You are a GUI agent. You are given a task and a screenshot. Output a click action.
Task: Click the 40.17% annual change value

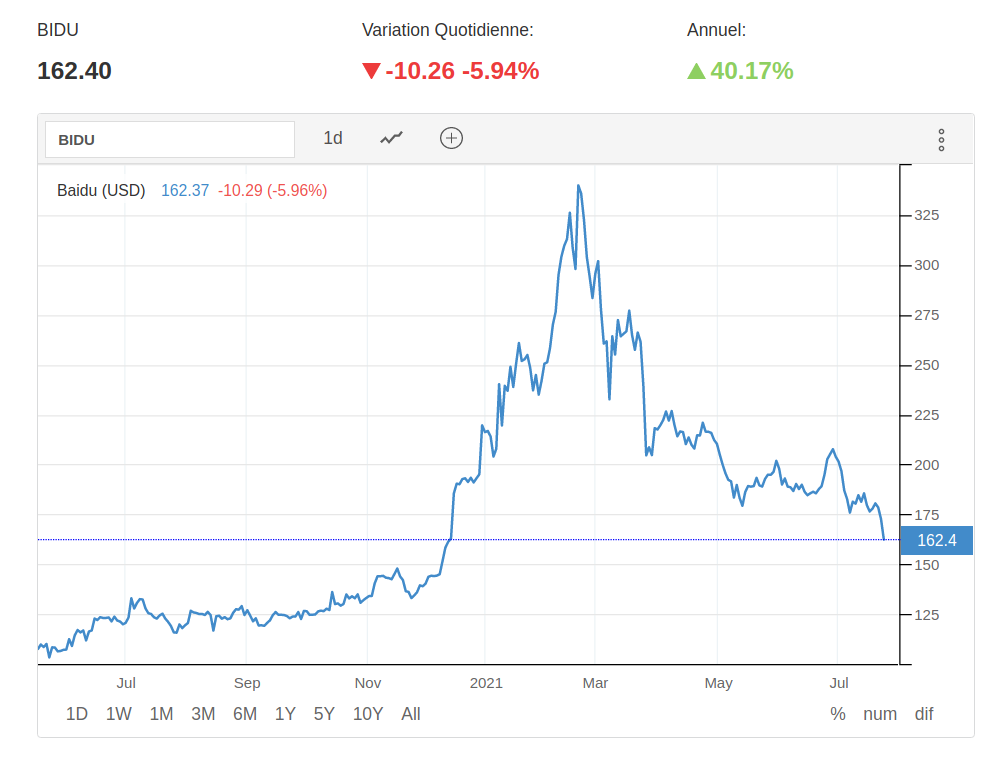tap(752, 71)
